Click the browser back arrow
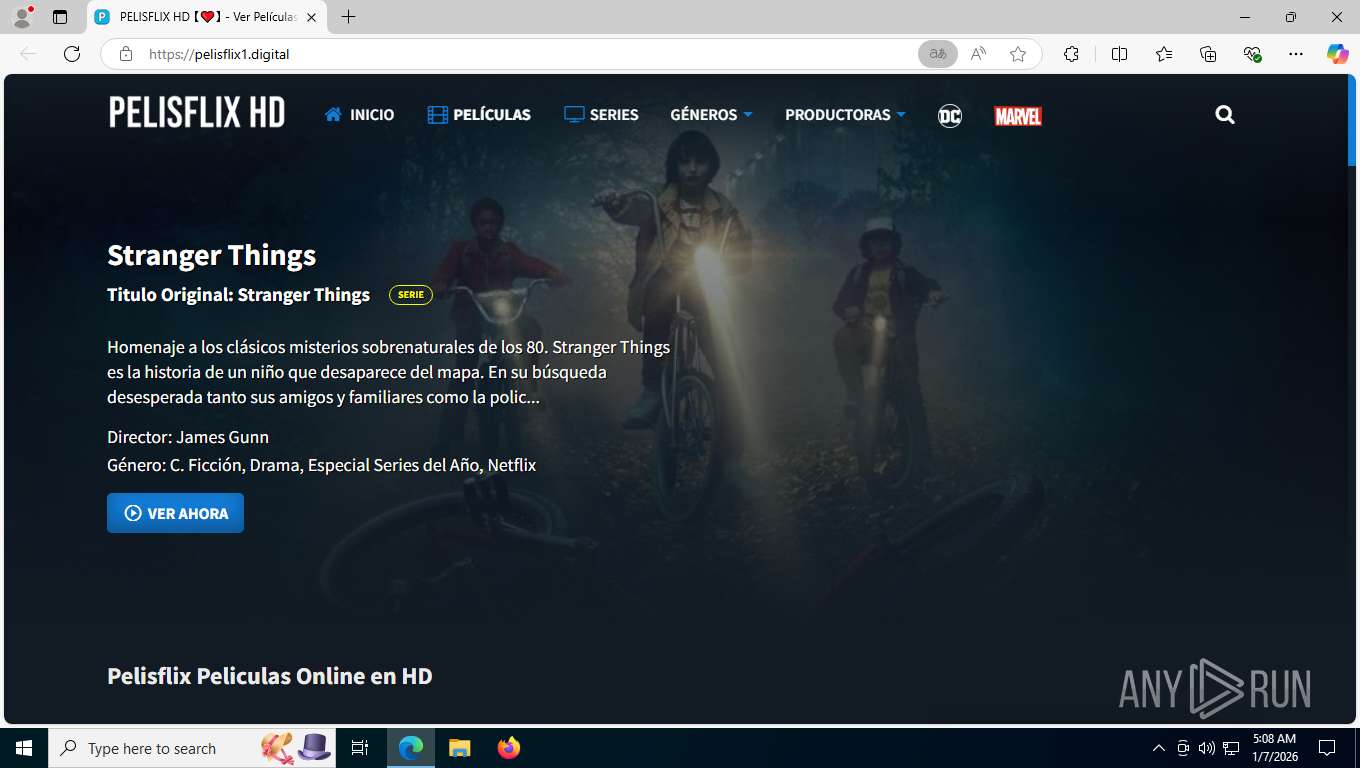This screenshot has width=1360, height=768. click(x=28, y=54)
